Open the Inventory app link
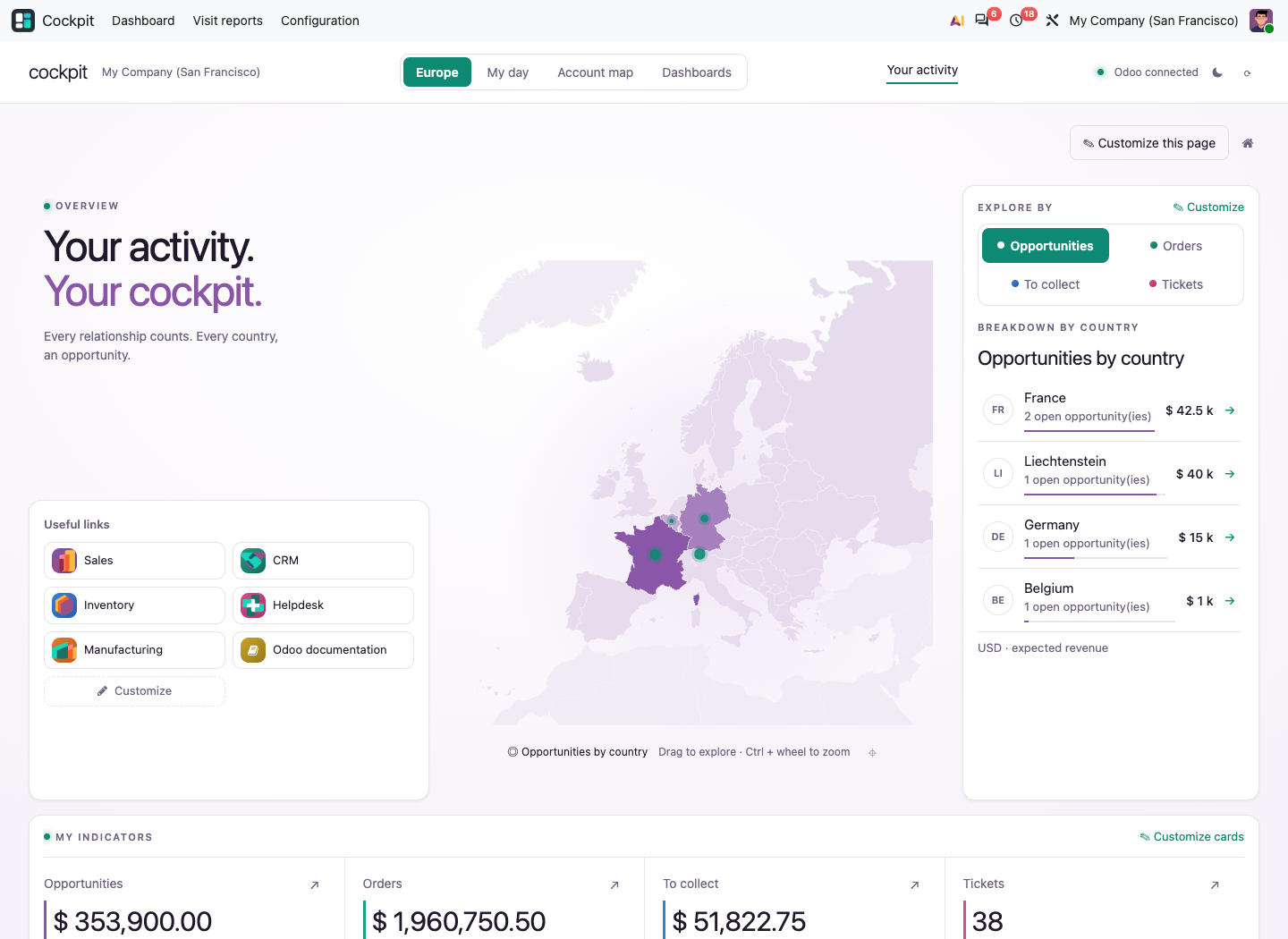The height and width of the screenshot is (939, 1288). click(x=134, y=605)
